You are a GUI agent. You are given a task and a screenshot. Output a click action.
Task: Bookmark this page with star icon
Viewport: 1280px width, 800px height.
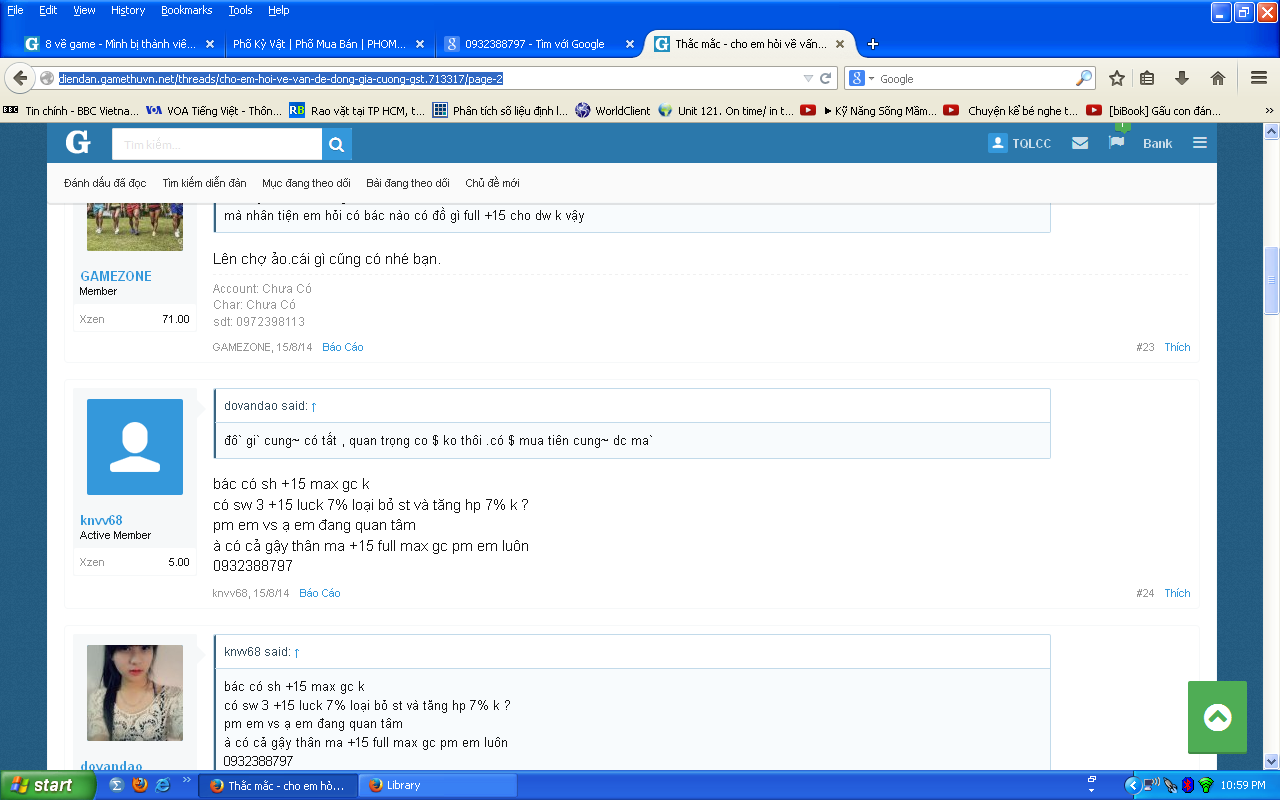pyautogui.click(x=1117, y=78)
